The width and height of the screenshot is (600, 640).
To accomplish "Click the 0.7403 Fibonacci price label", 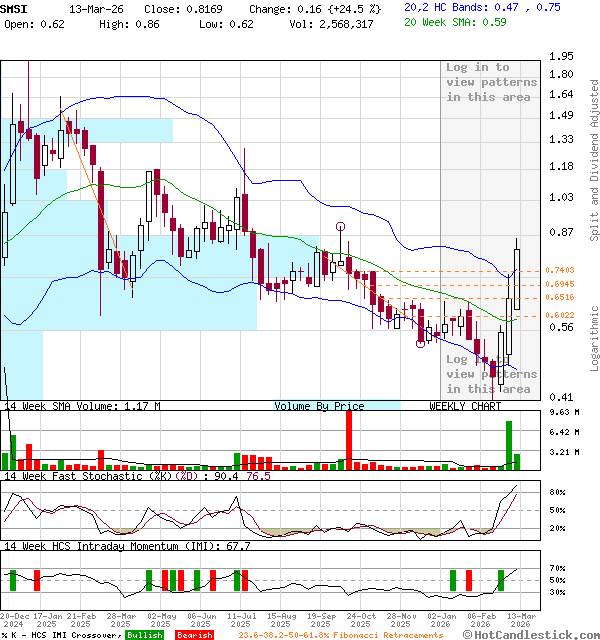I will point(561,271).
